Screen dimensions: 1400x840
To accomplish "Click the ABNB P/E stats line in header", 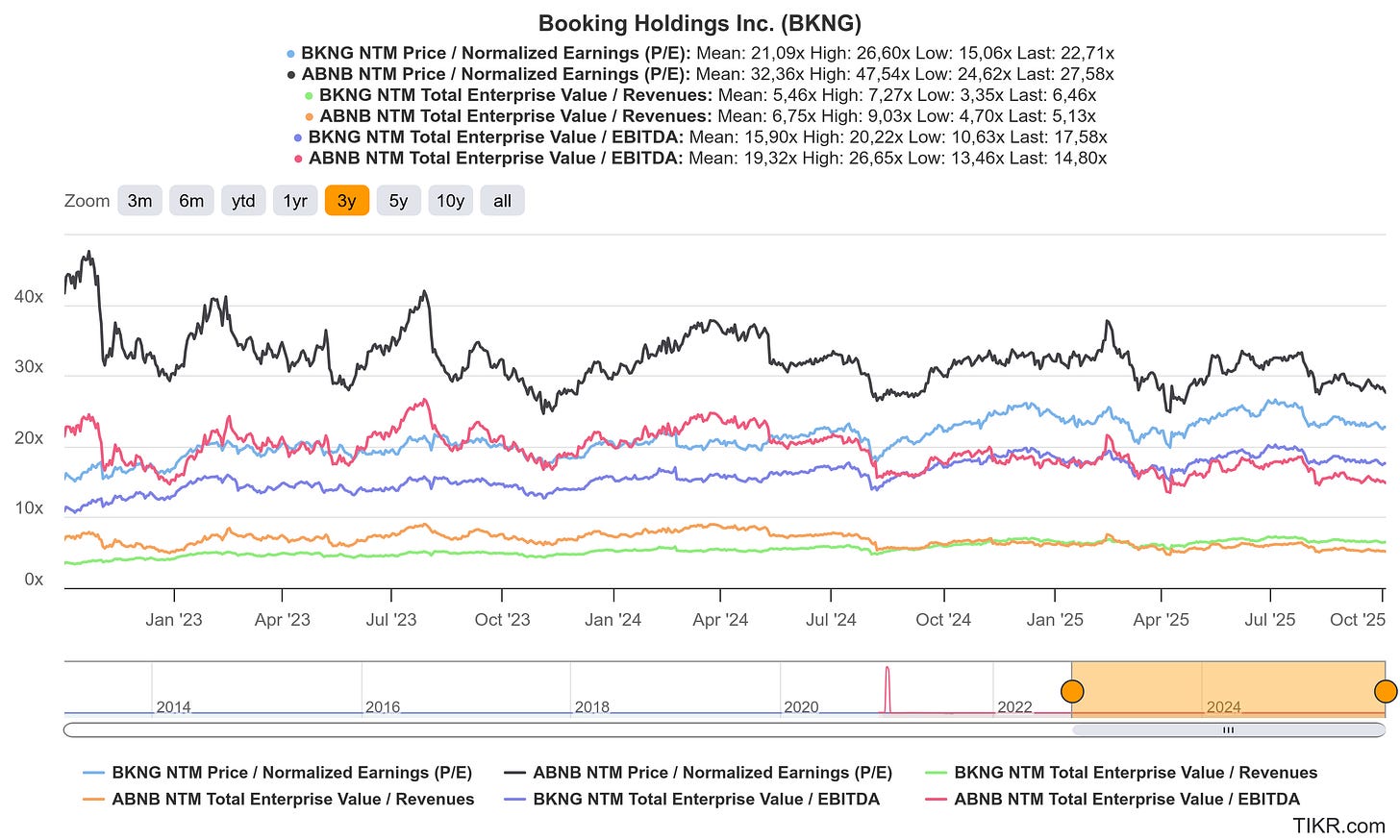I will (700, 74).
